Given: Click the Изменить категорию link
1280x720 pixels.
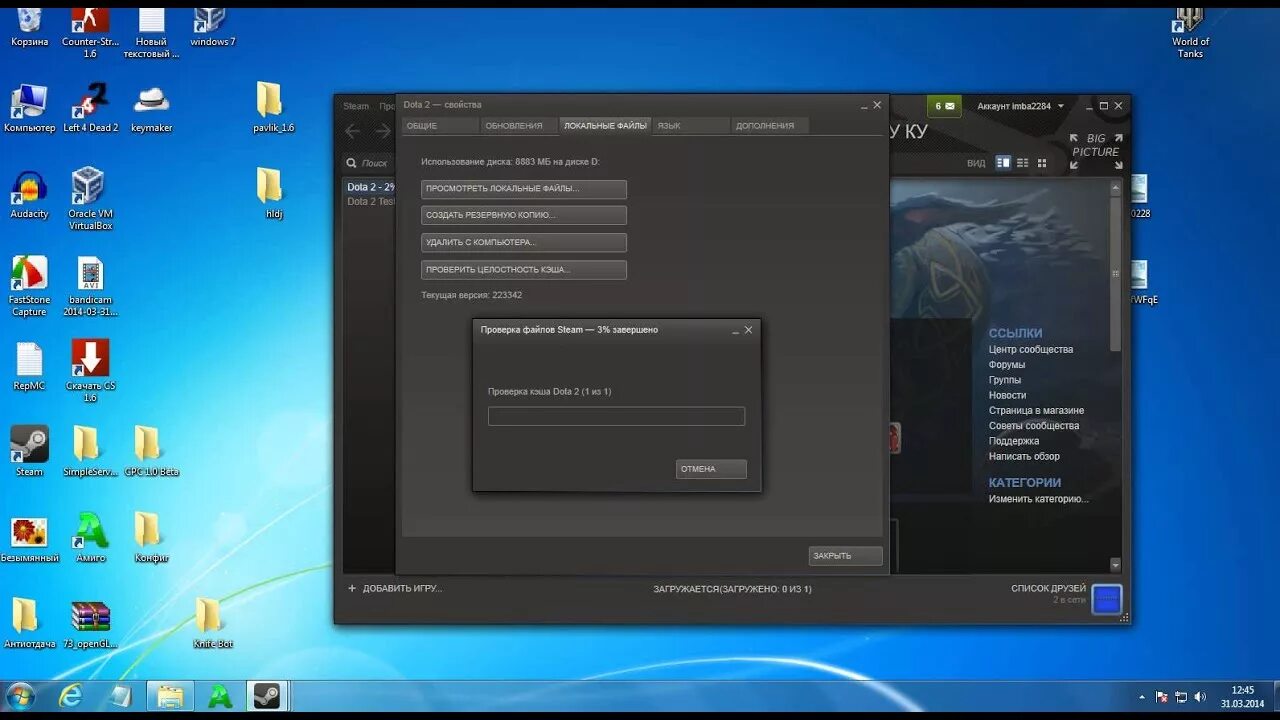Looking at the screenshot, I should pos(1039,499).
